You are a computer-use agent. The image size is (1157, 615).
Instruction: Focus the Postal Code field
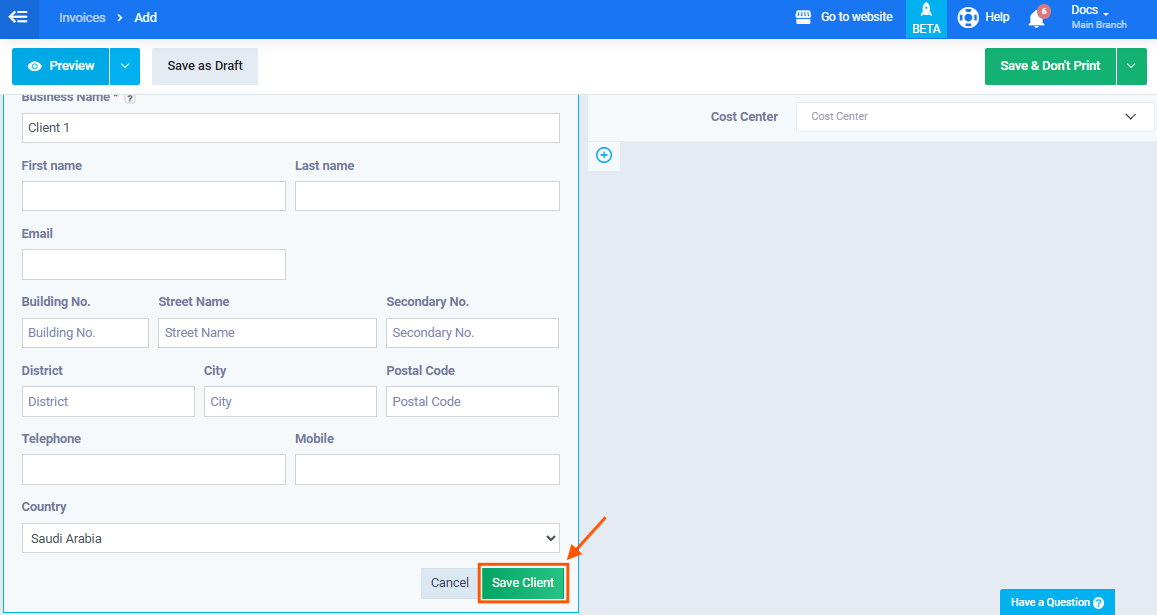tap(472, 401)
